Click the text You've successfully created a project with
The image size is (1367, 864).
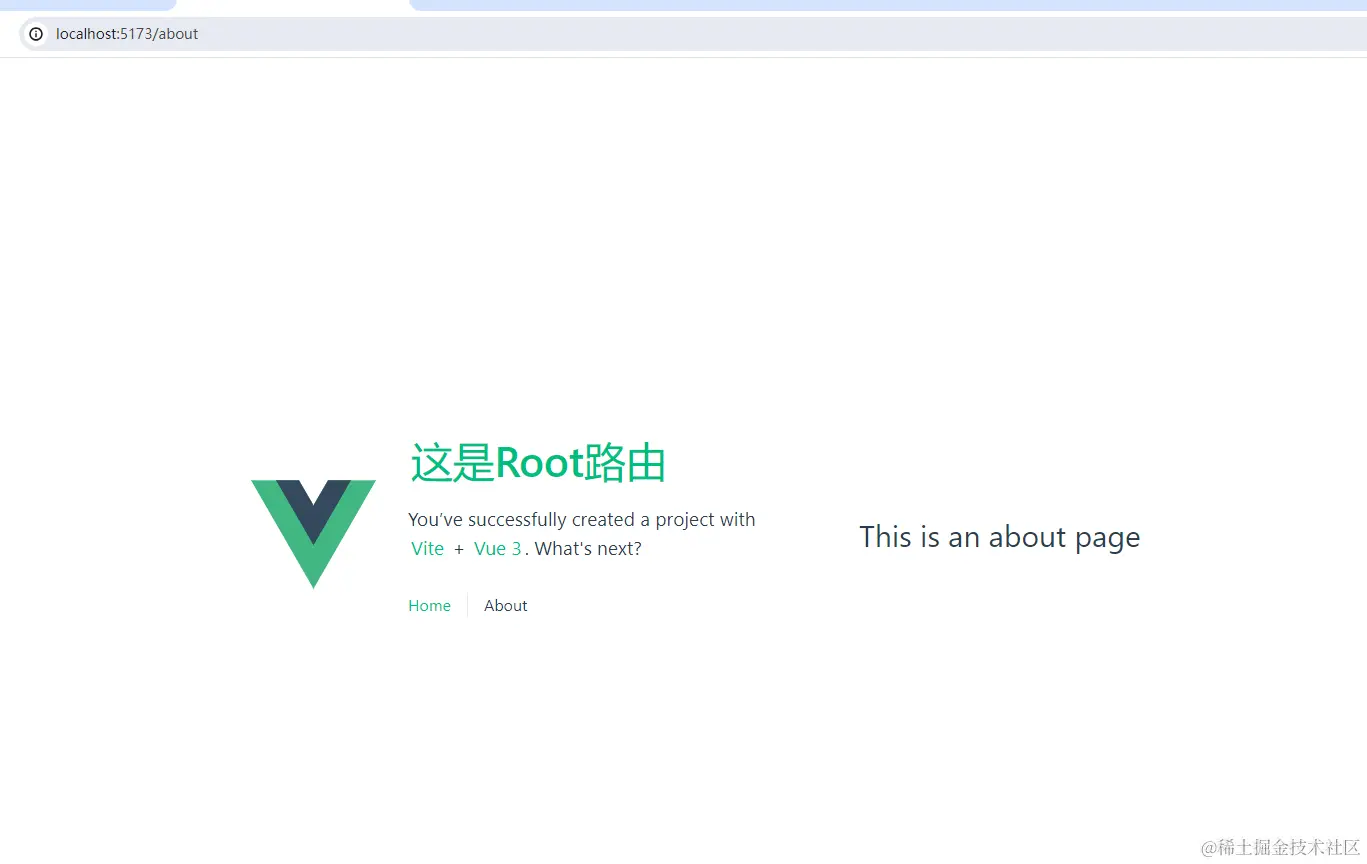pos(582,520)
